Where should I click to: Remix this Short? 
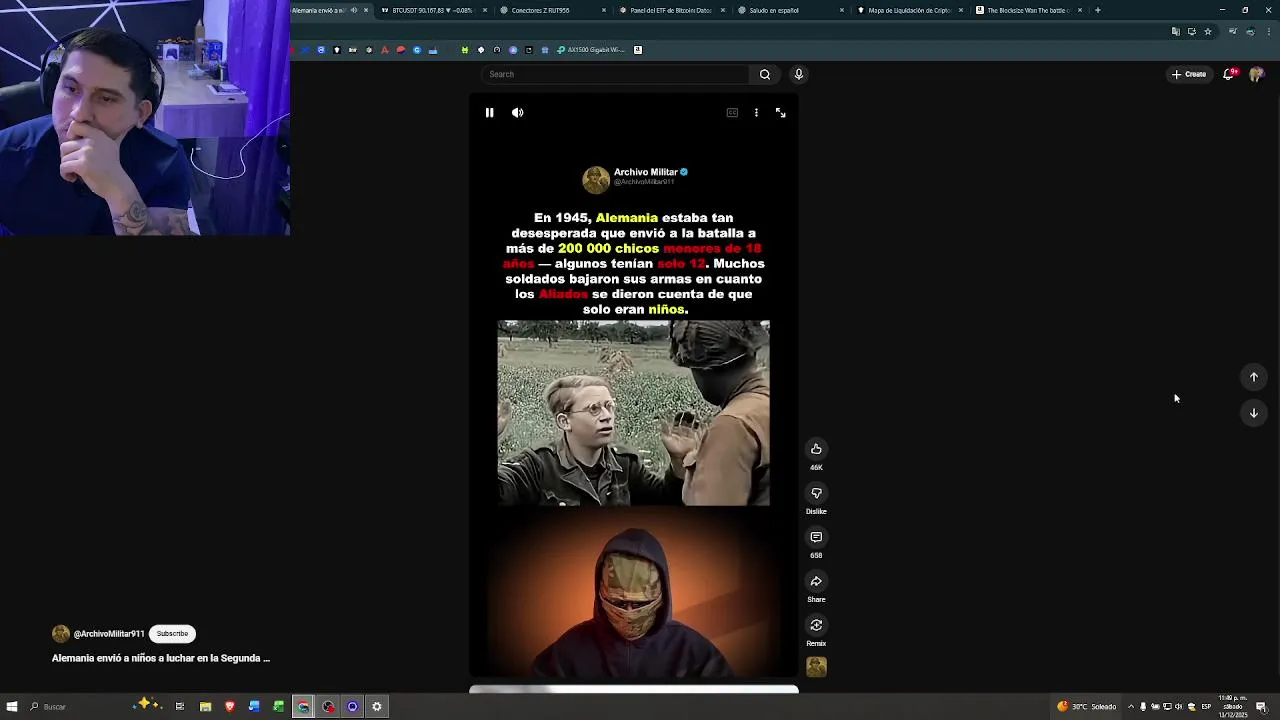pyautogui.click(x=816, y=625)
